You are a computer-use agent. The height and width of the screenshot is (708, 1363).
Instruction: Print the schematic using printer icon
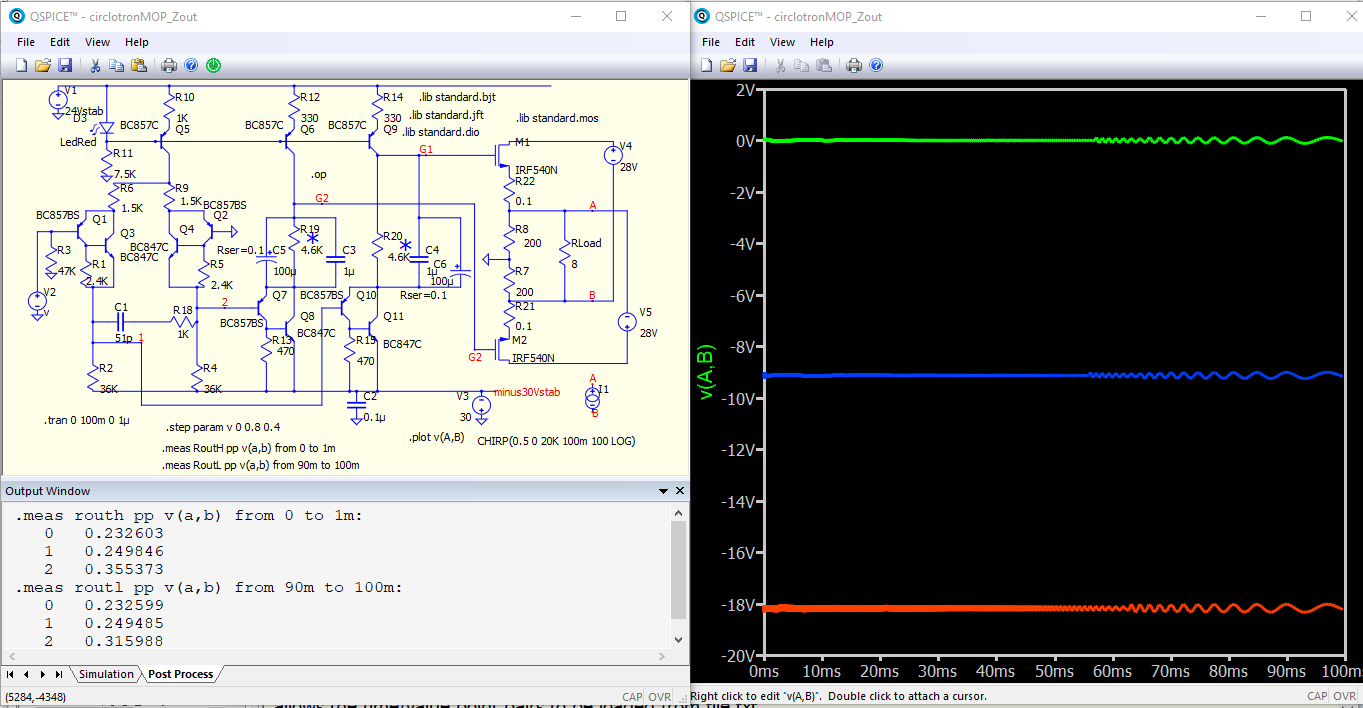coord(169,65)
